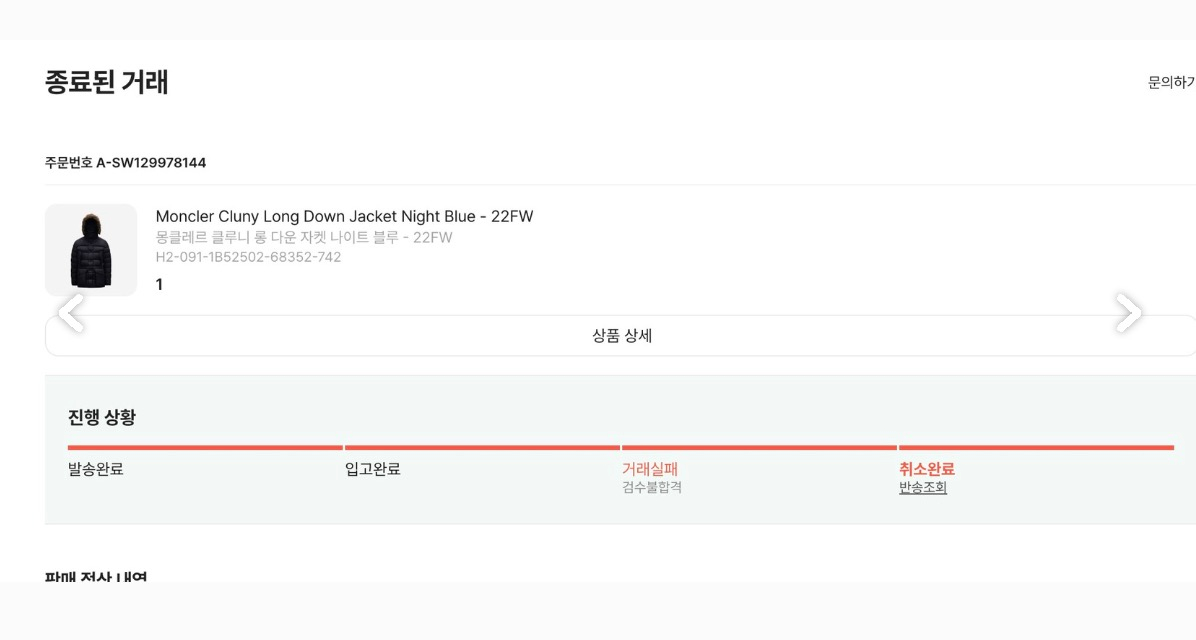Image resolution: width=1196 pixels, height=640 pixels.
Task: Click the 검수불합격 status text
Action: (x=652, y=488)
